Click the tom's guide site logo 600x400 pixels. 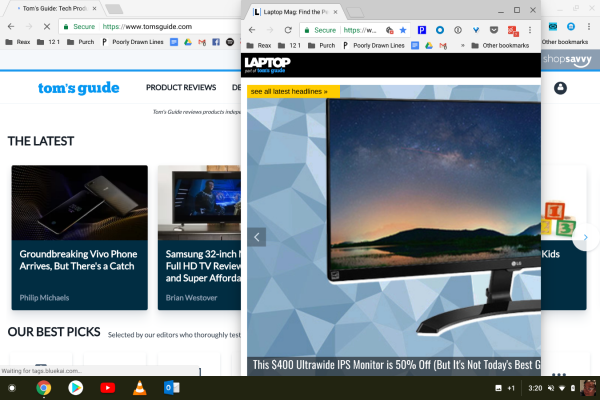pyautogui.click(x=78, y=88)
